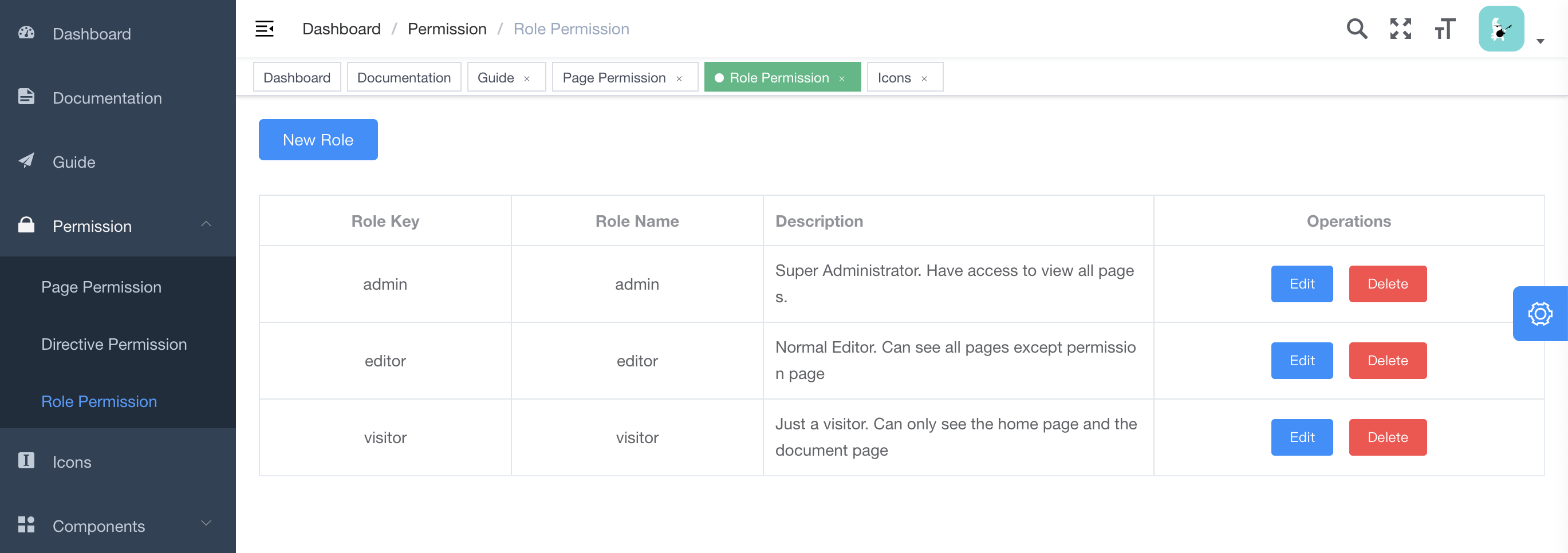
Task: Close the Guide tab
Action: [527, 78]
